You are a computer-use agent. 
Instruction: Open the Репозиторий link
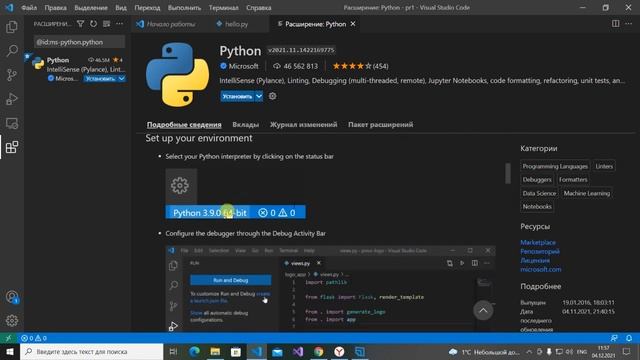540,251
